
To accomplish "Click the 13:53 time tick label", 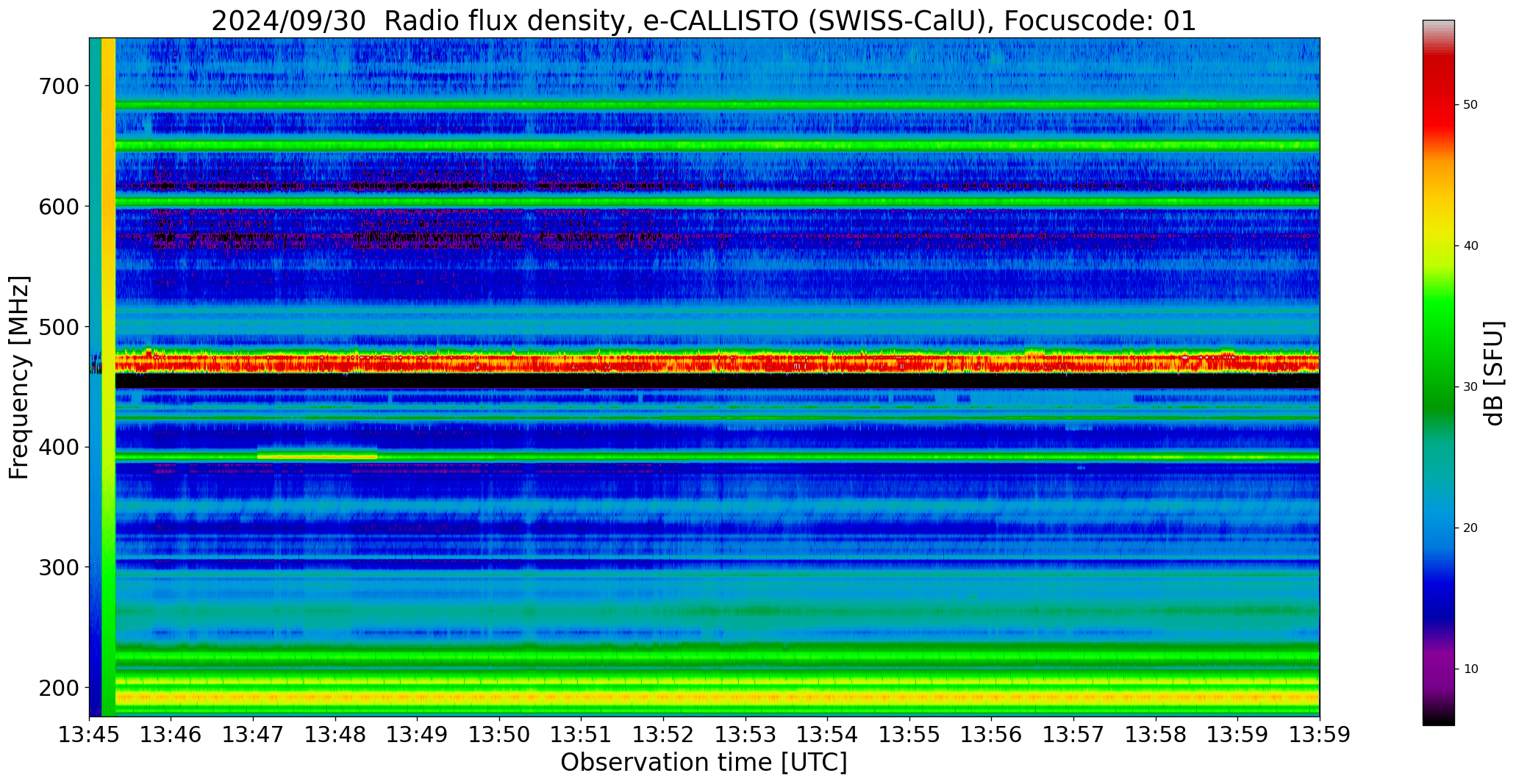I will click(x=746, y=735).
